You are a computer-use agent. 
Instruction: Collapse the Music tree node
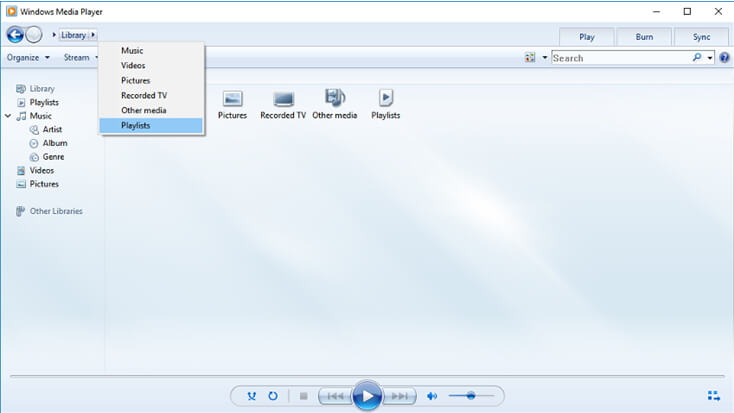pos(8,116)
